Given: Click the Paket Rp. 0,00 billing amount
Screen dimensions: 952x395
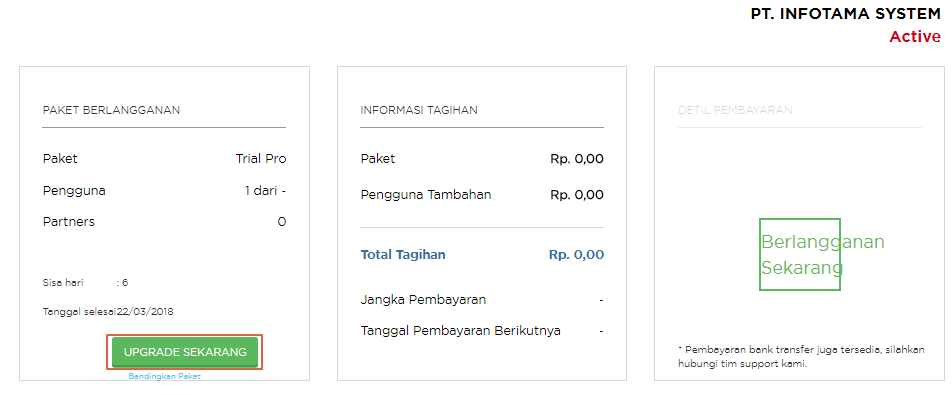Looking at the screenshot, I should (x=577, y=159).
